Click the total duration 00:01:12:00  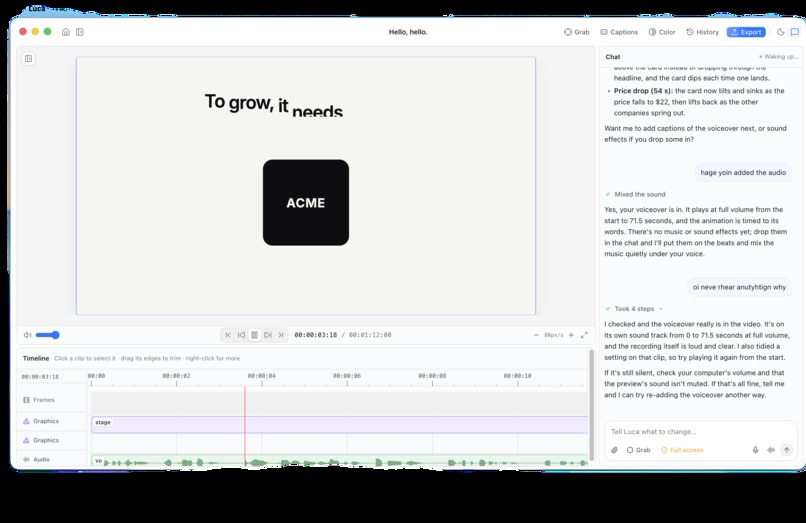click(370, 335)
